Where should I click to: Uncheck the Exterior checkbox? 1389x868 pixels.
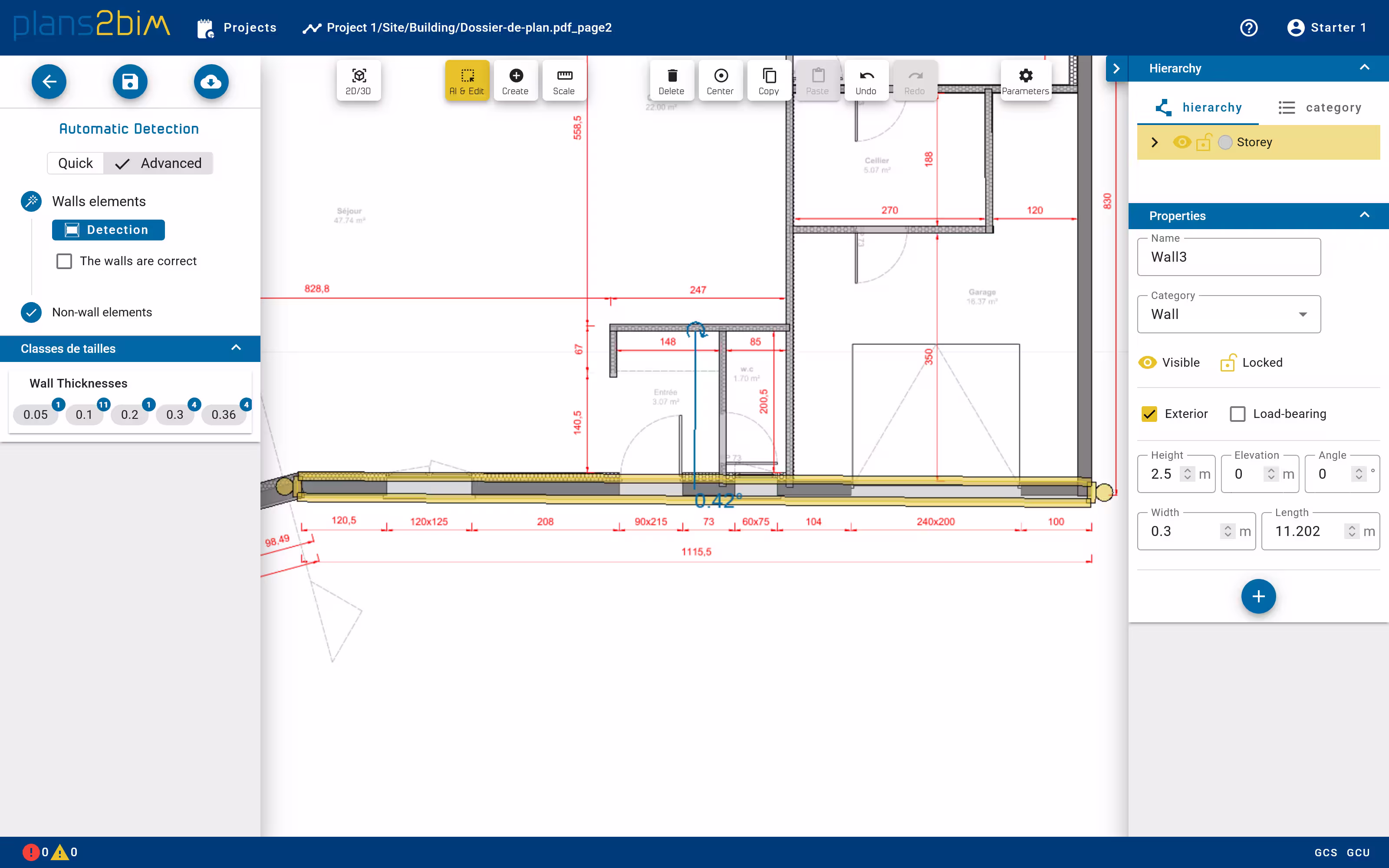tap(1149, 414)
